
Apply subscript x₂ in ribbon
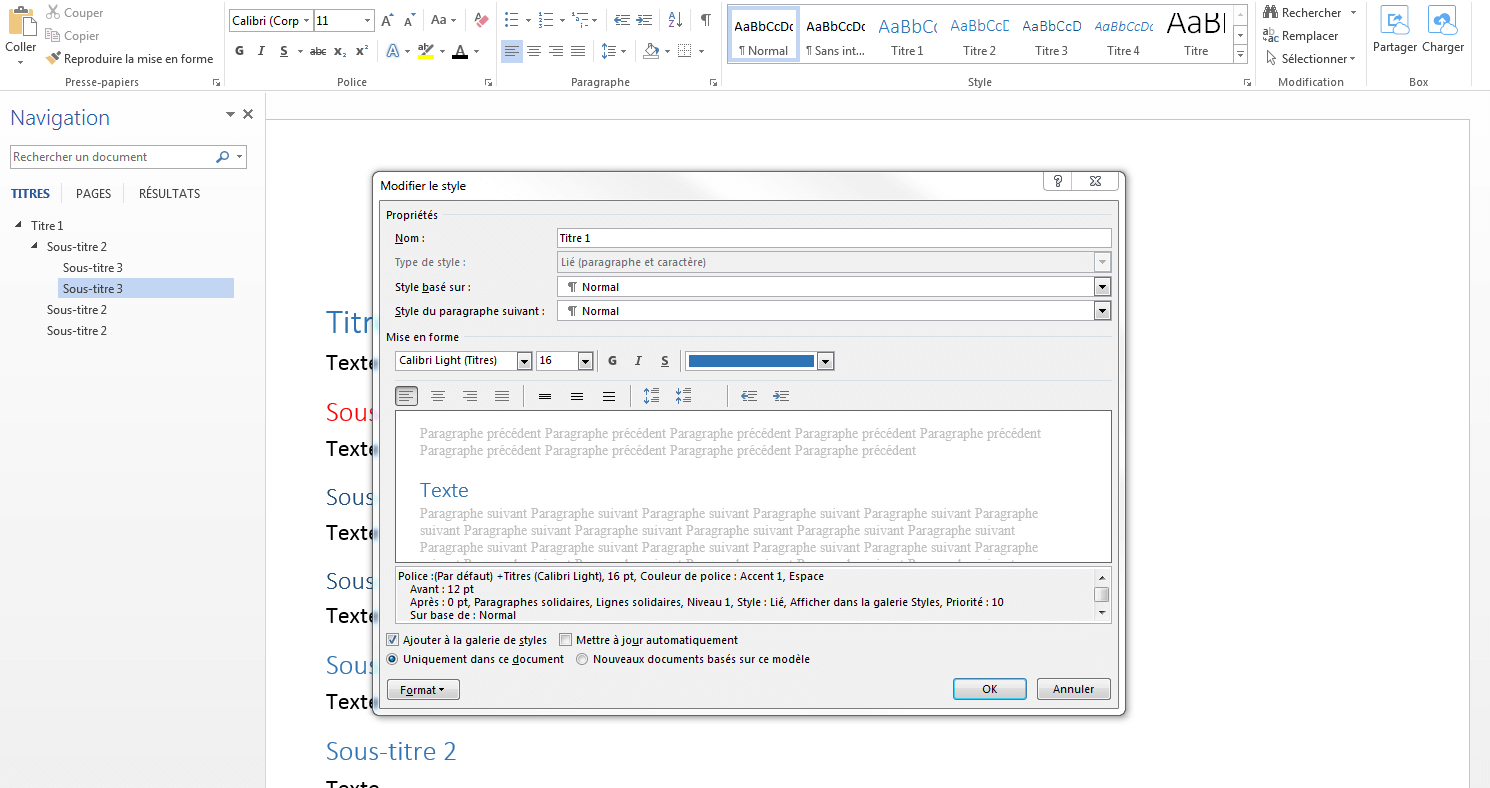point(340,51)
